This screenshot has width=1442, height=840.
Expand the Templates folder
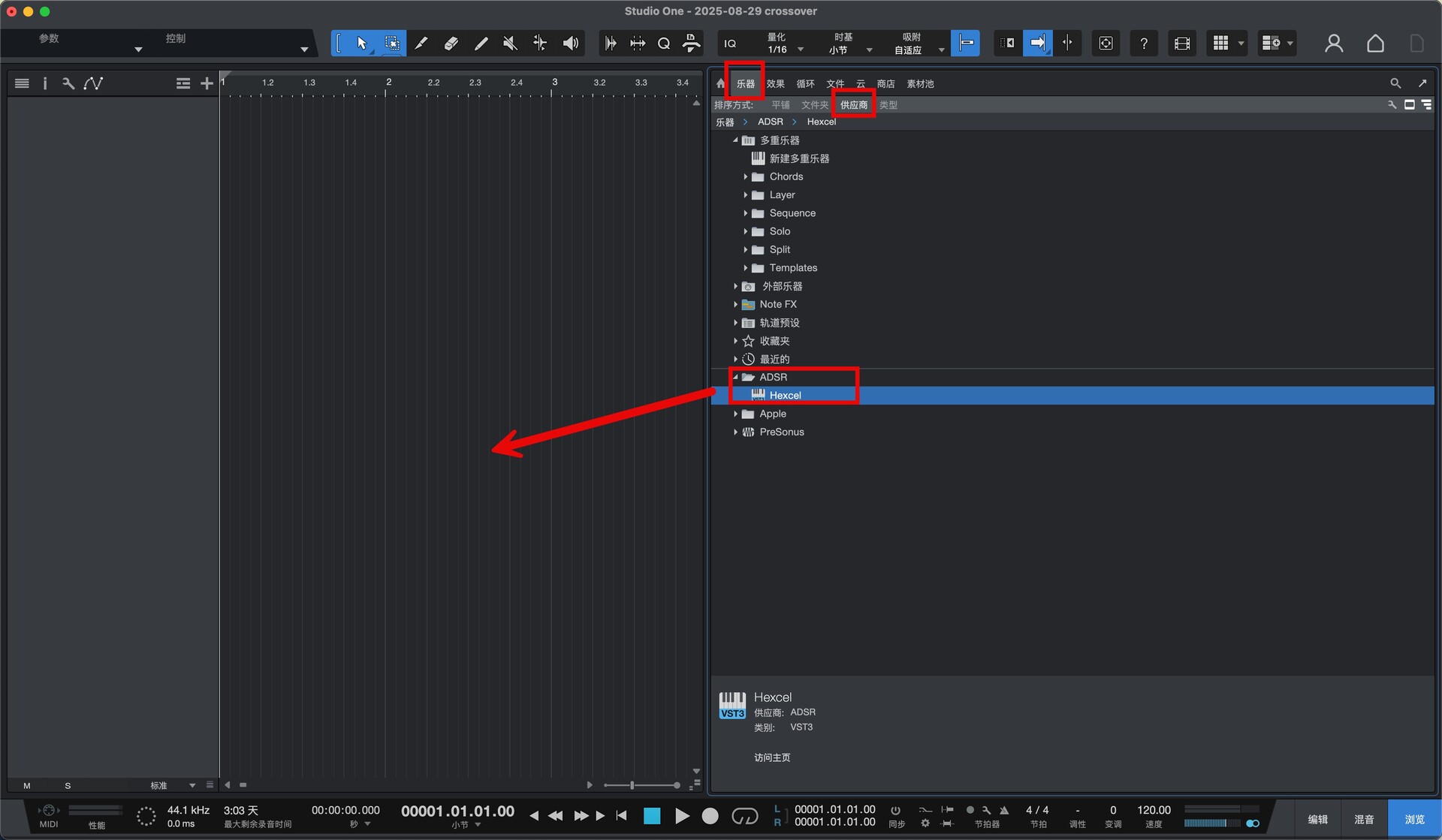pyautogui.click(x=745, y=268)
